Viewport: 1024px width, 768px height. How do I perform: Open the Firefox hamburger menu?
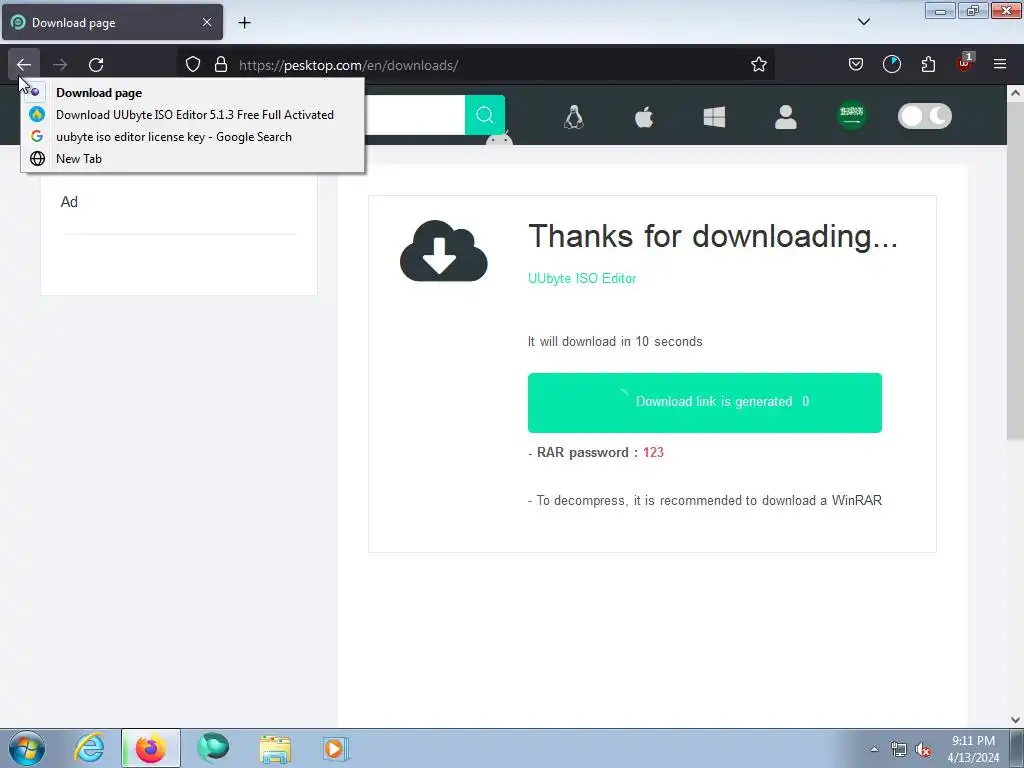point(1000,65)
